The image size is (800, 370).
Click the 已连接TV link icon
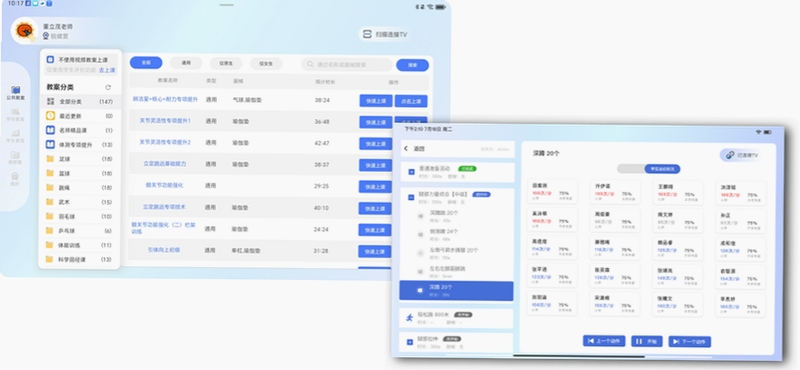pos(730,155)
